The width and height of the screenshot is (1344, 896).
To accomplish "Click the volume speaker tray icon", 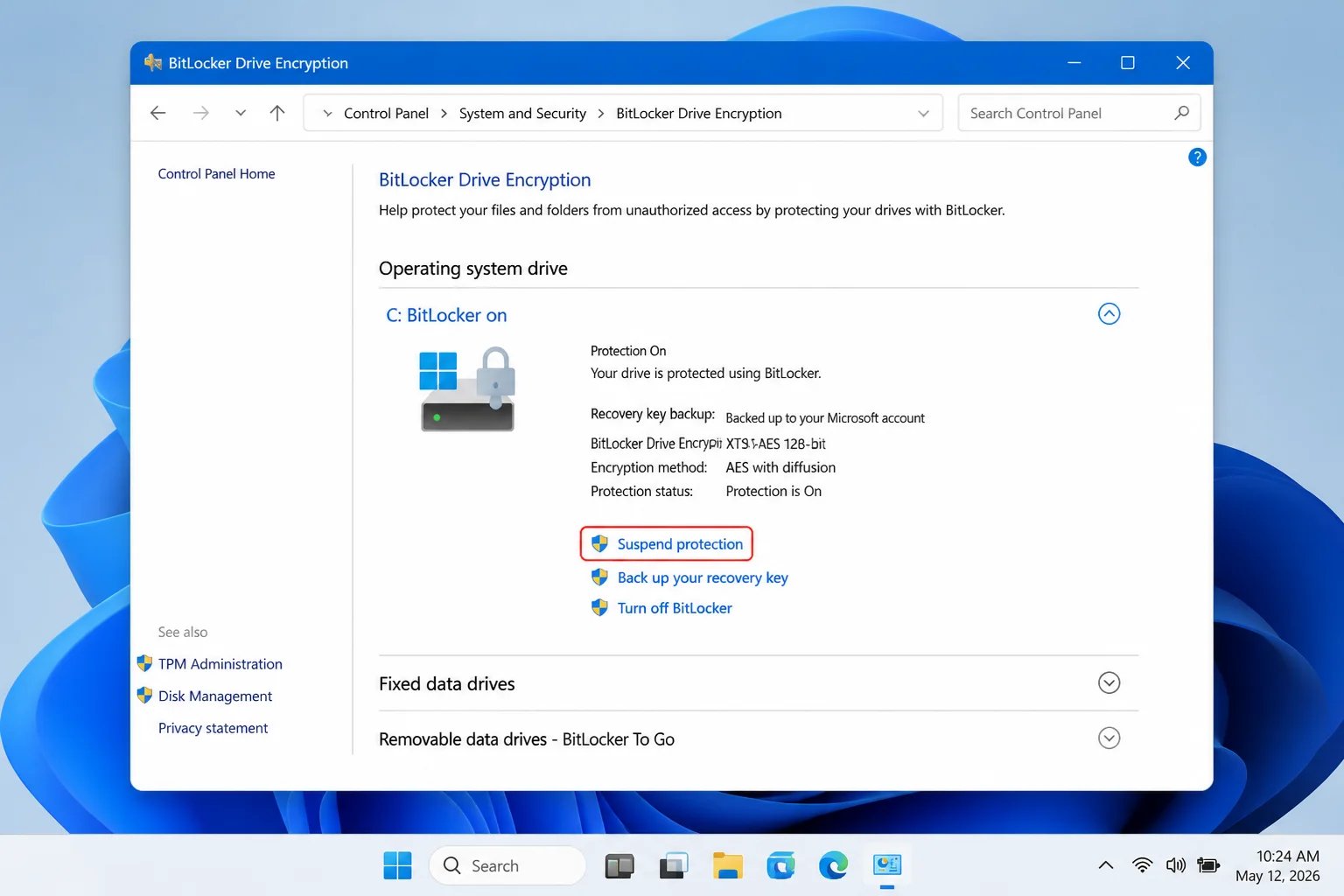I will coord(1175,865).
